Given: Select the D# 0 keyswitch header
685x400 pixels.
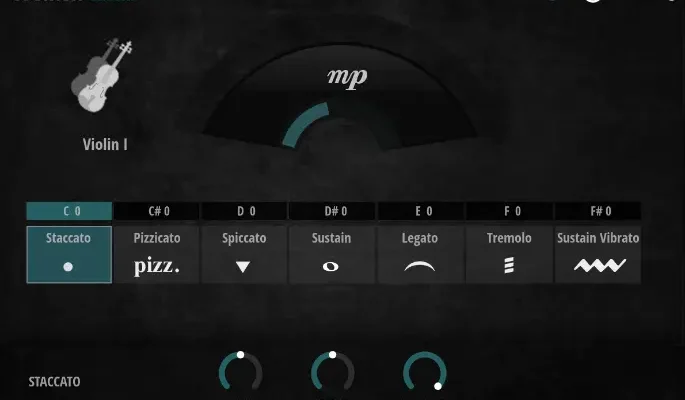Looking at the screenshot, I should (x=332, y=211).
